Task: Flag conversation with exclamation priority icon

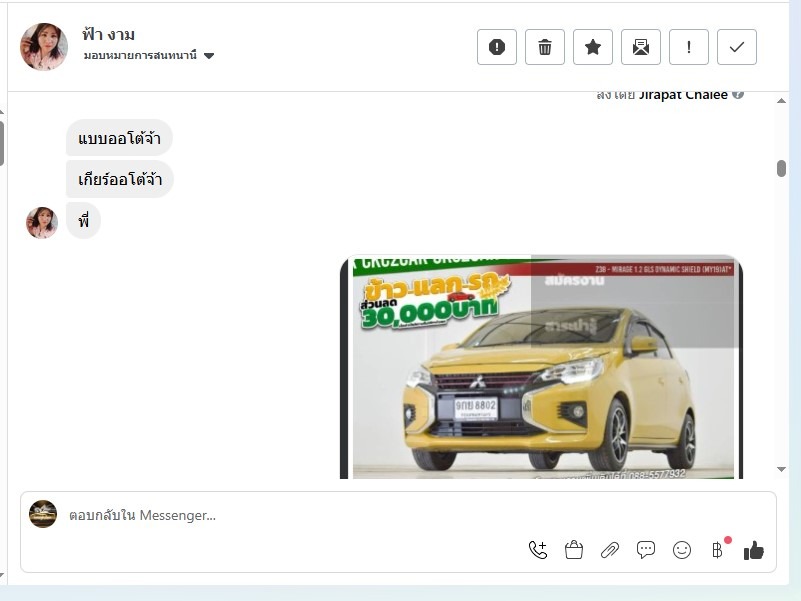Action: tap(689, 47)
